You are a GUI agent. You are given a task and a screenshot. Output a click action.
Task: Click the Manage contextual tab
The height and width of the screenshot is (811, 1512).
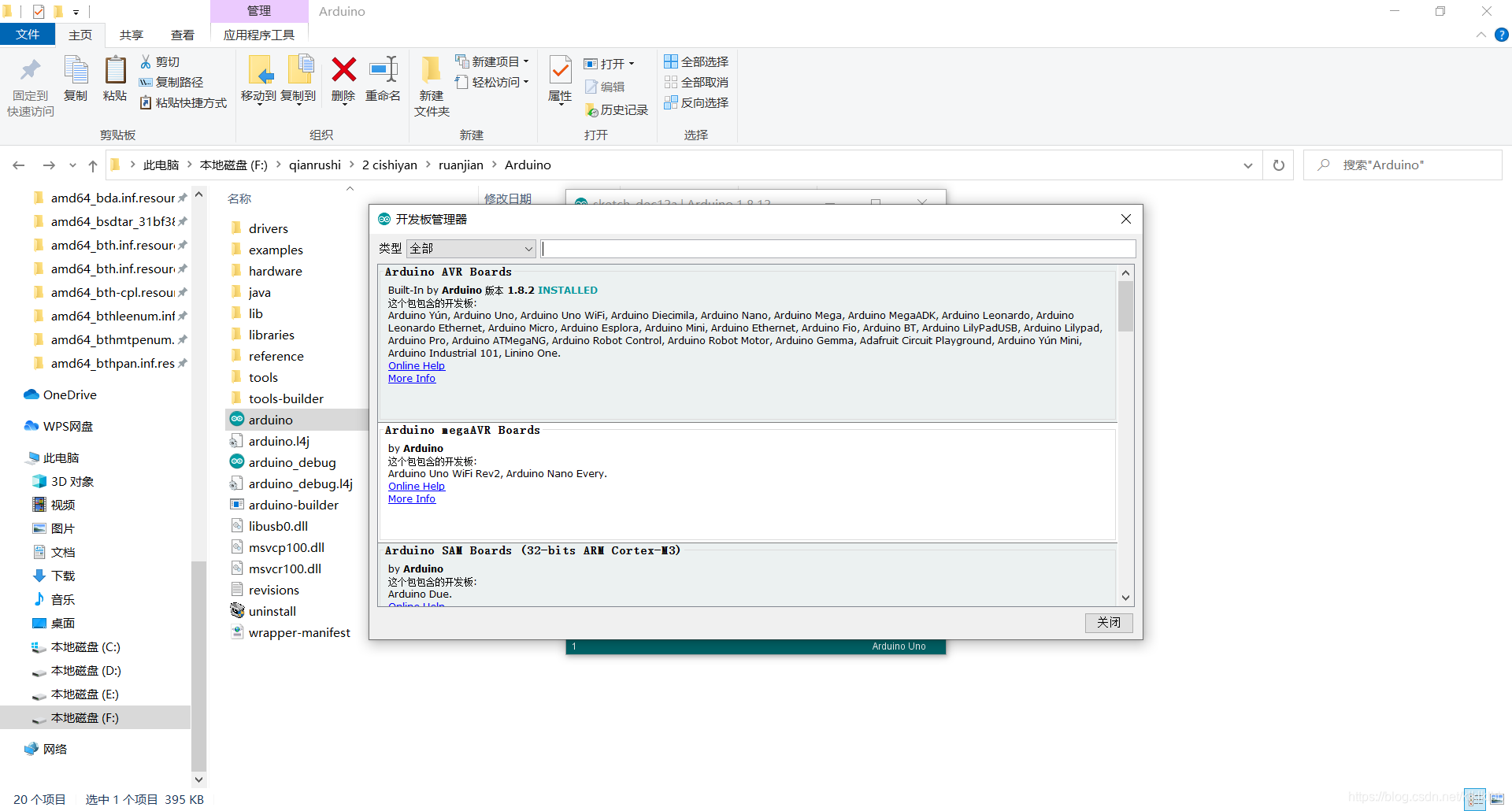[x=259, y=11]
